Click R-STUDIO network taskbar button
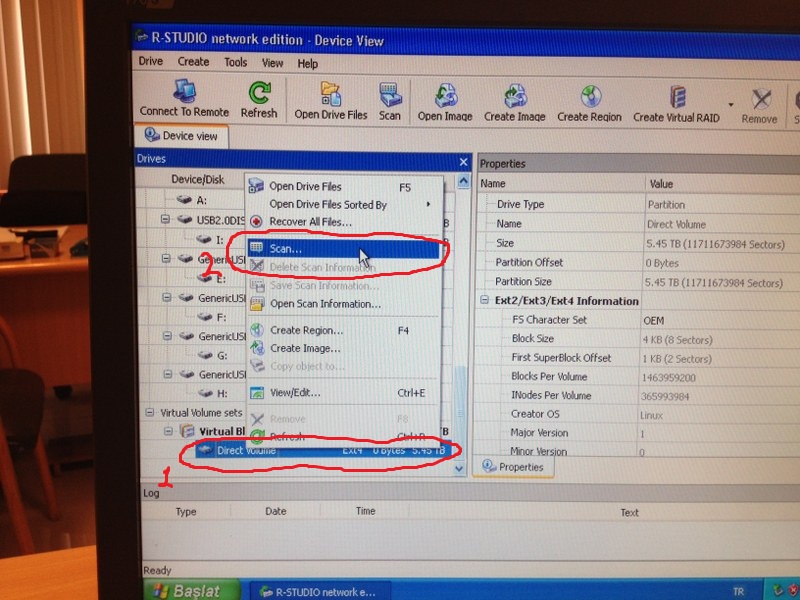Viewport: 800px width, 600px height. [321, 592]
